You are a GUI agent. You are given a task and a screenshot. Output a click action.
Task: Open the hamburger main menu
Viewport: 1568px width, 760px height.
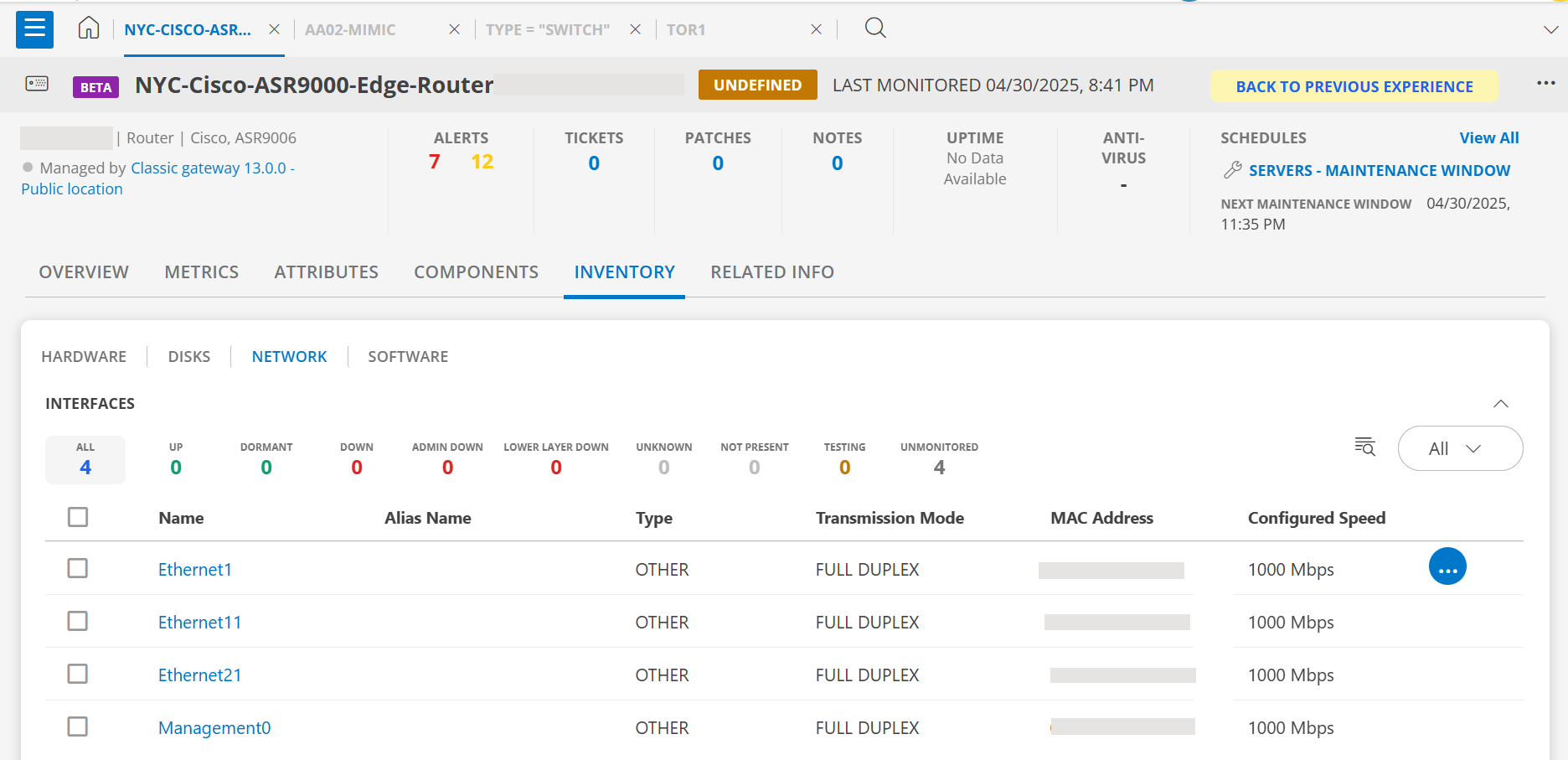tap(34, 29)
